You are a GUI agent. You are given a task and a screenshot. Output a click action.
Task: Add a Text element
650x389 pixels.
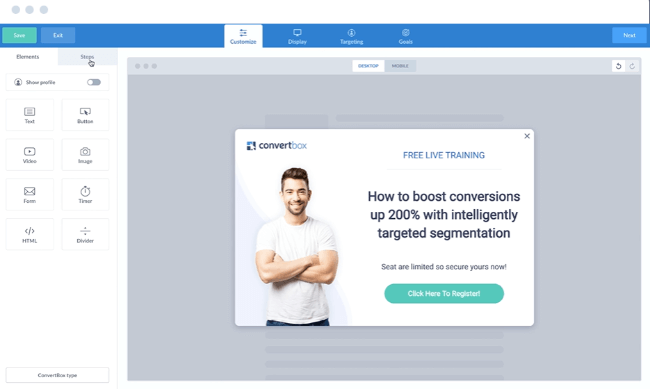tap(30, 115)
